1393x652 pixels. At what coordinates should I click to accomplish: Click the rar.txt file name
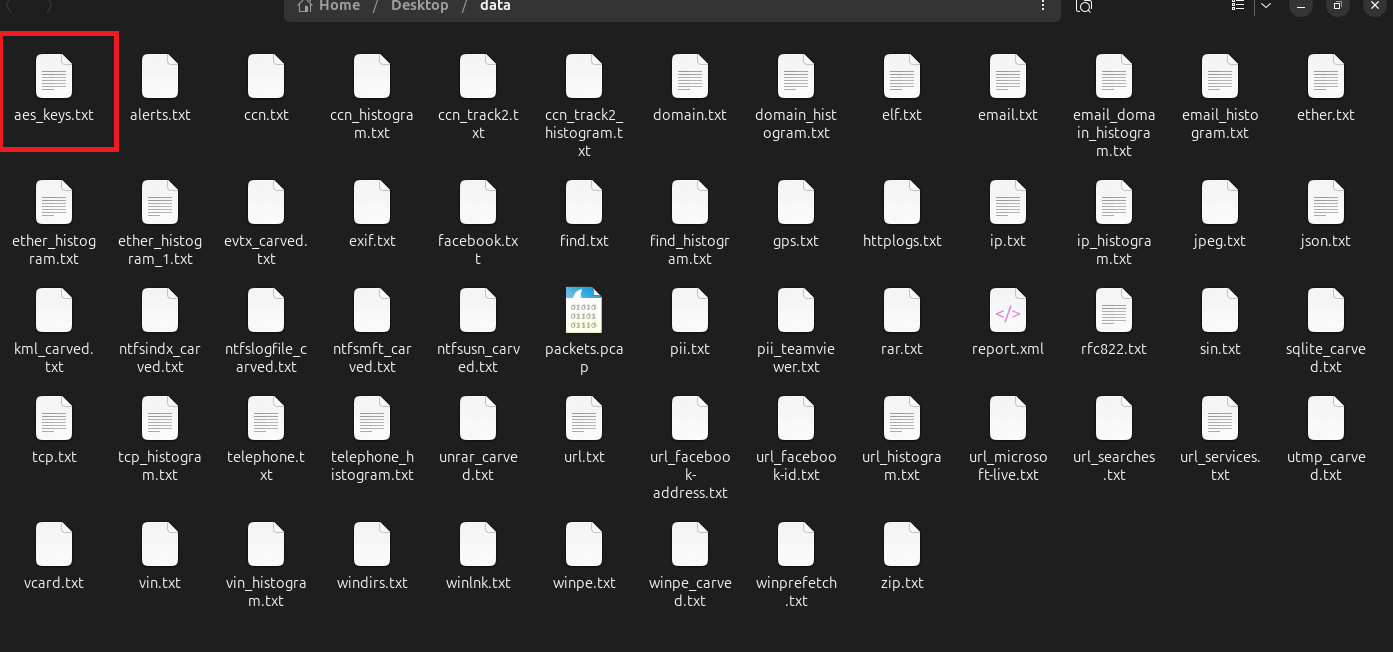click(902, 349)
